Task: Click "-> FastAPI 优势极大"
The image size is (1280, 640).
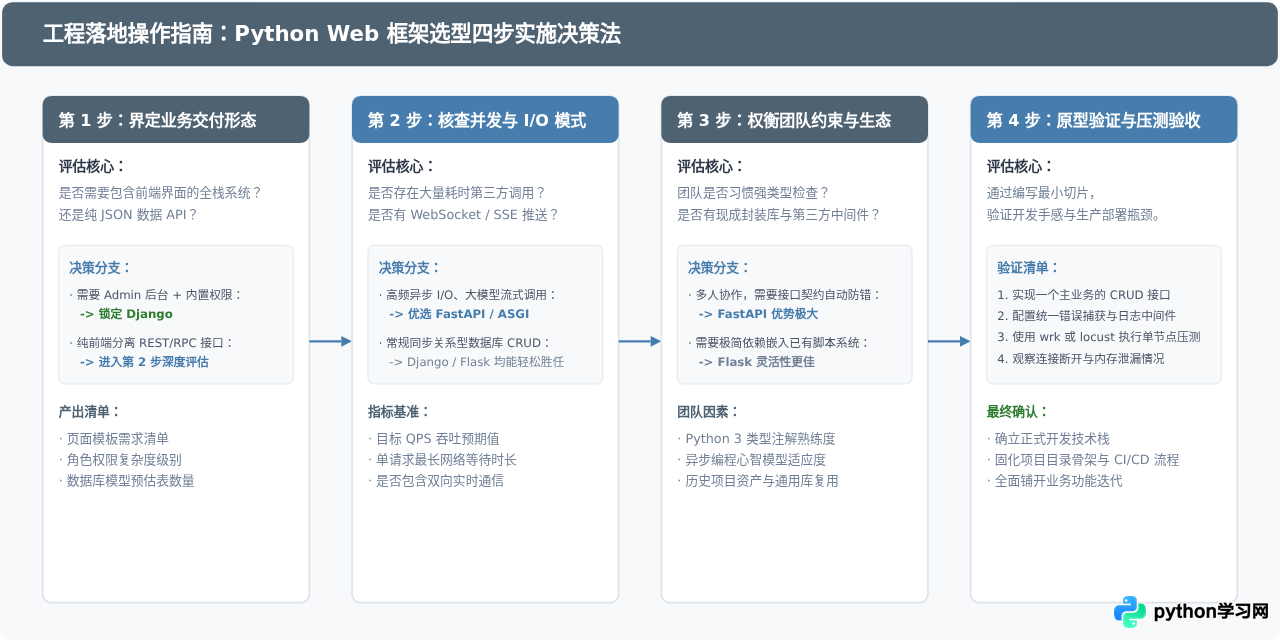Action: tap(758, 314)
